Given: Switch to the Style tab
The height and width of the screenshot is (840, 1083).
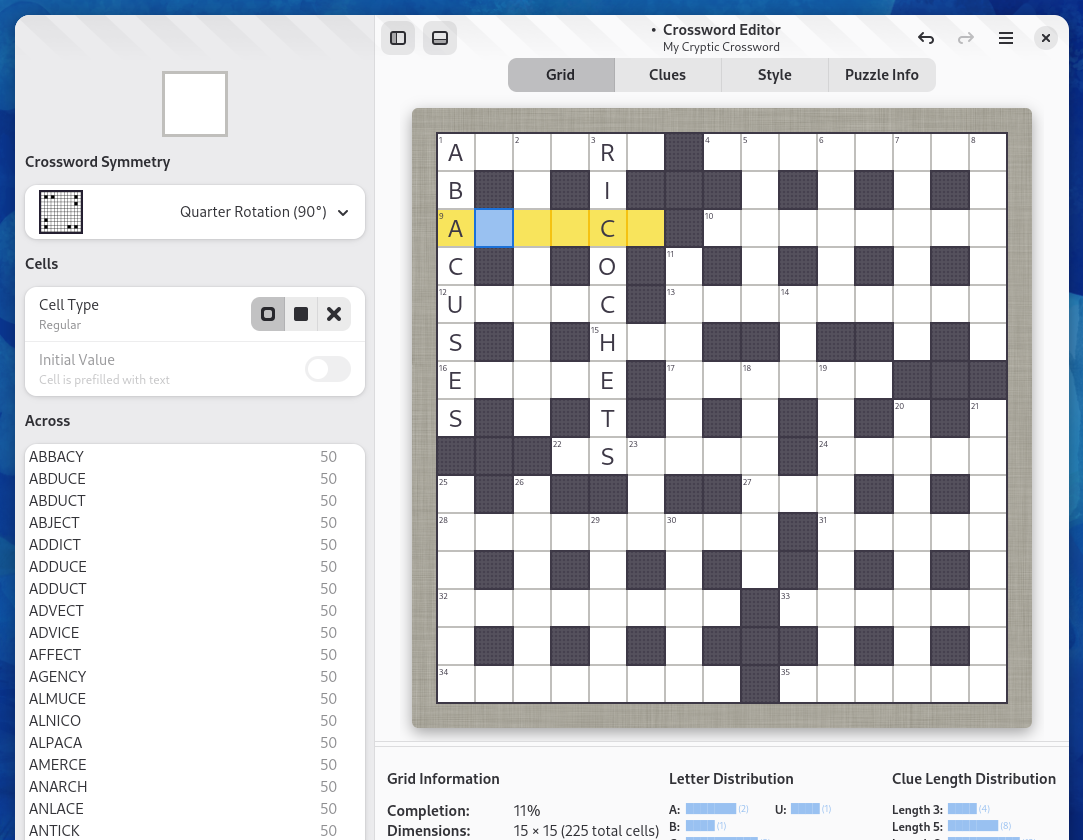Looking at the screenshot, I should (774, 75).
